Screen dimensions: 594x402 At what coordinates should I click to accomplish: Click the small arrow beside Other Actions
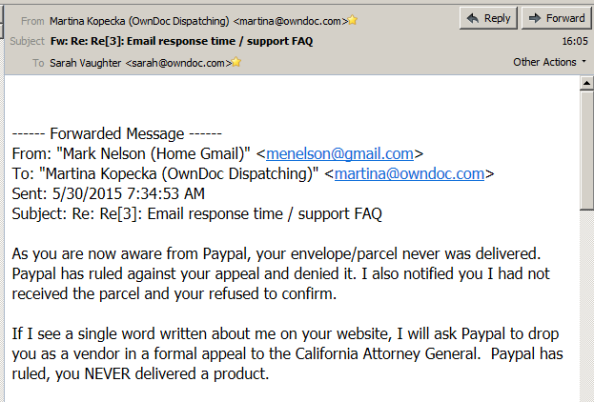tap(584, 61)
